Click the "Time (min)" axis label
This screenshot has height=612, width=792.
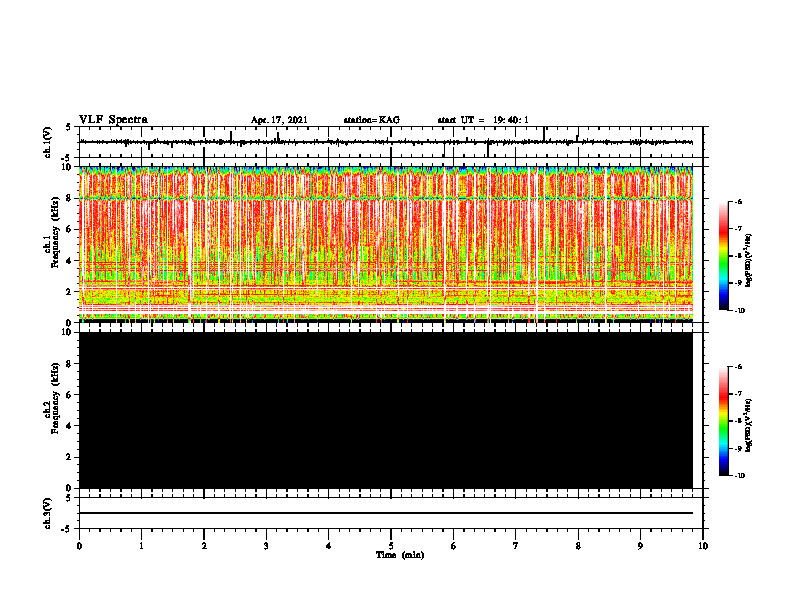pyautogui.click(x=400, y=555)
